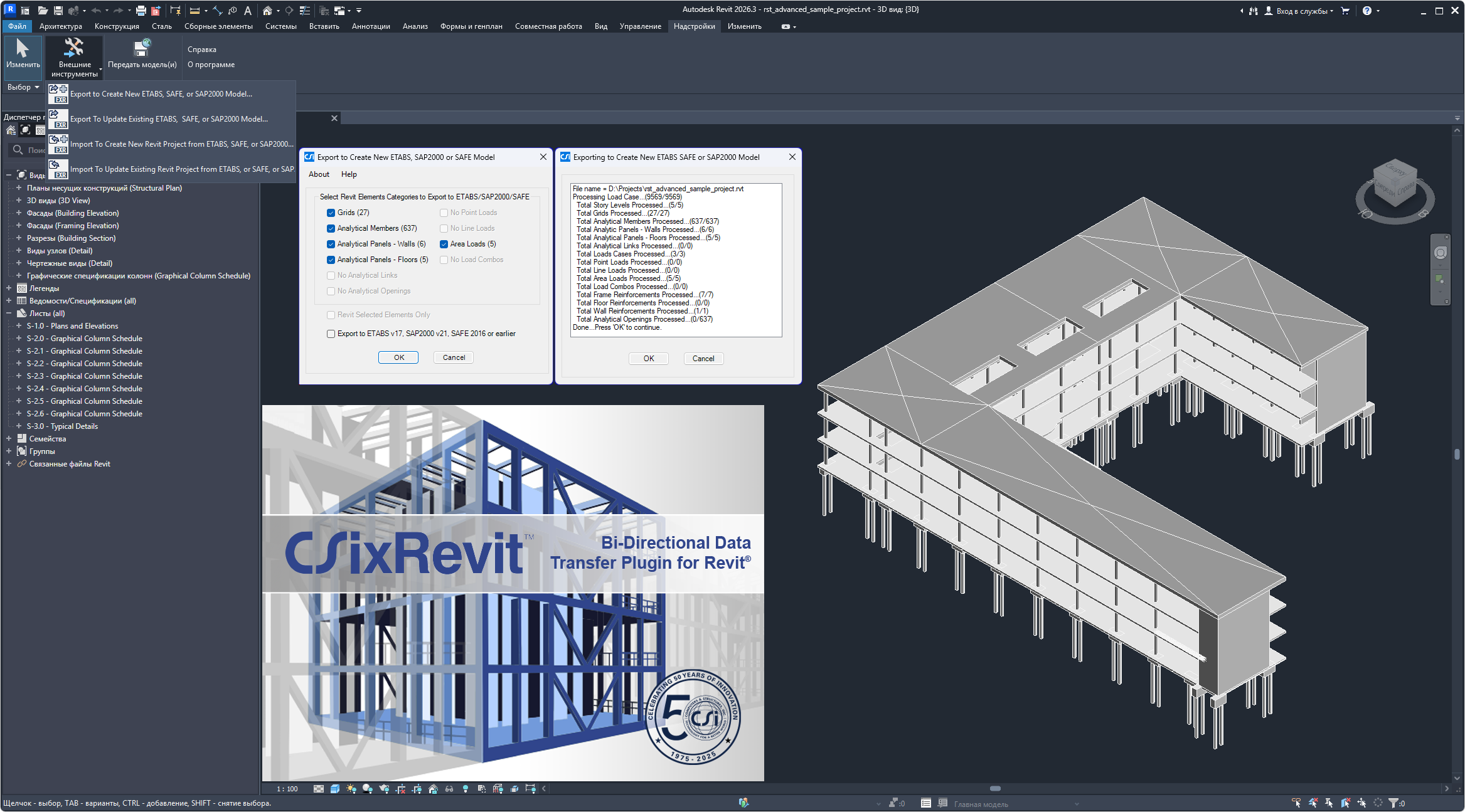
Task: Click Visual Style cube icon in view bar
Action: (335, 789)
